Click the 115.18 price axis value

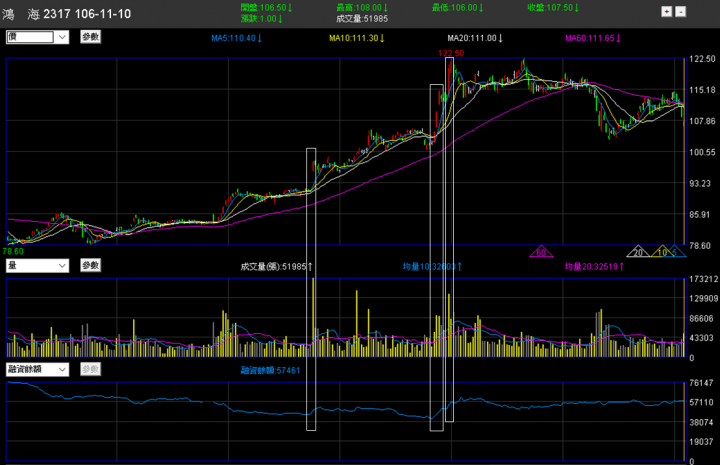pyautogui.click(x=702, y=90)
